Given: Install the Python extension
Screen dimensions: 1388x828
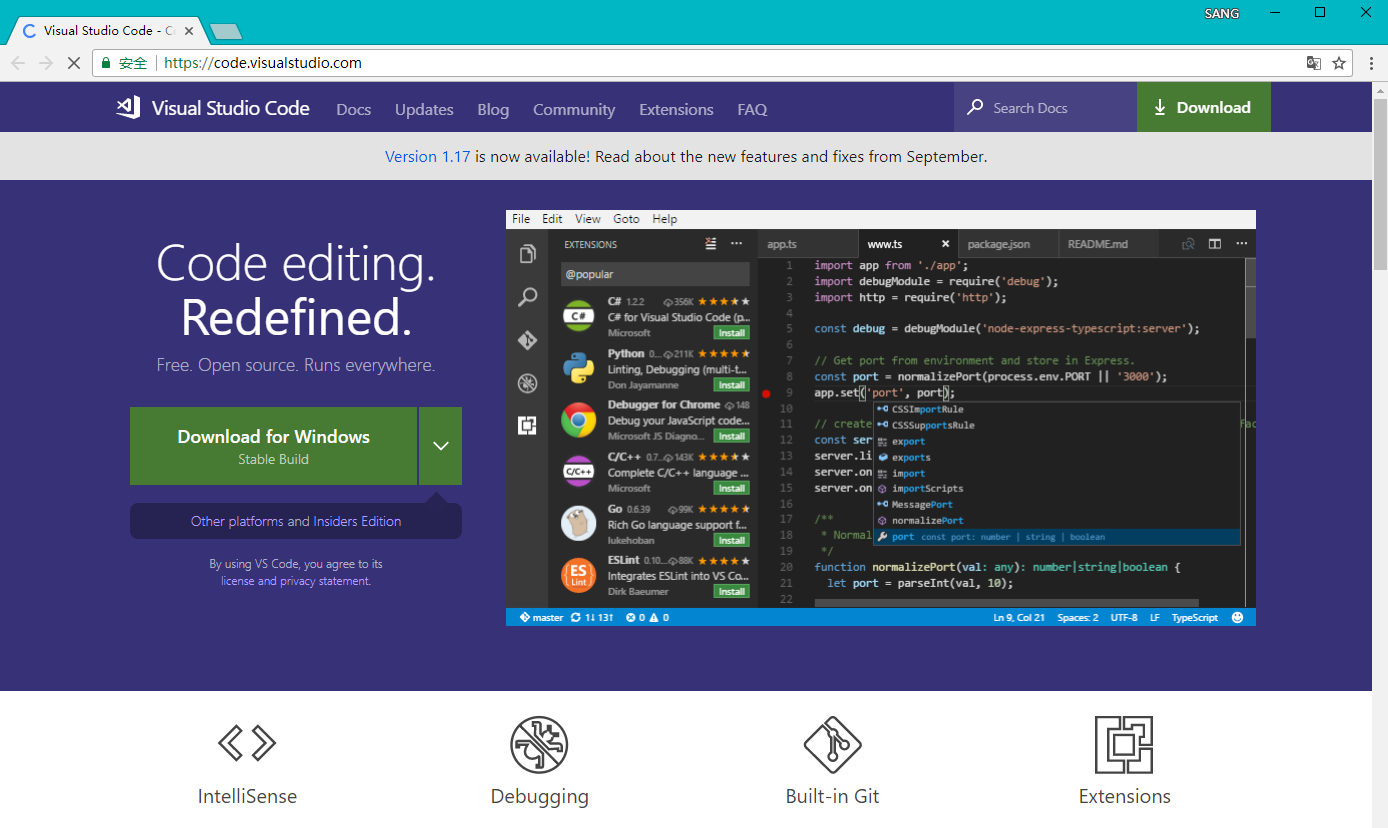Looking at the screenshot, I should click(731, 384).
